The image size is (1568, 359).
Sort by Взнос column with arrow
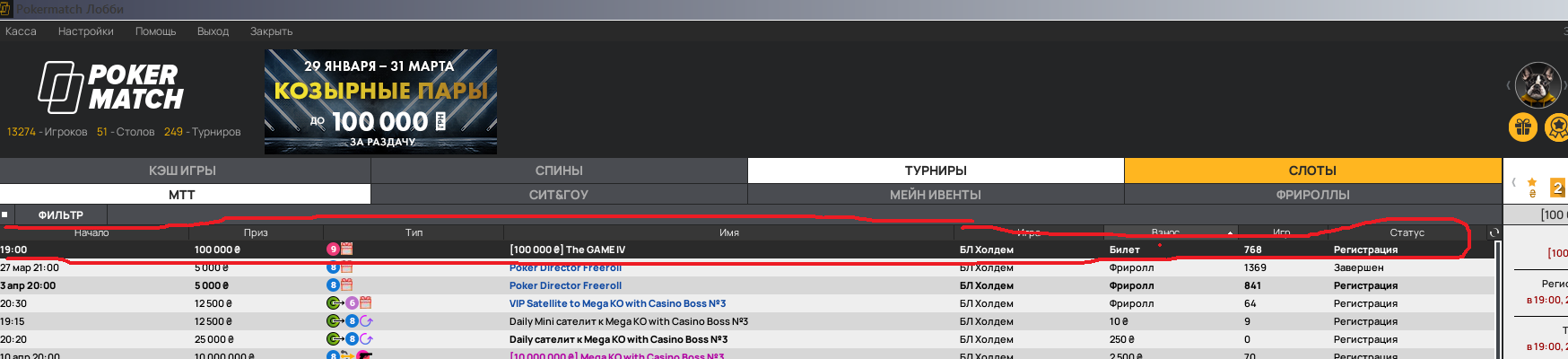(1171, 232)
